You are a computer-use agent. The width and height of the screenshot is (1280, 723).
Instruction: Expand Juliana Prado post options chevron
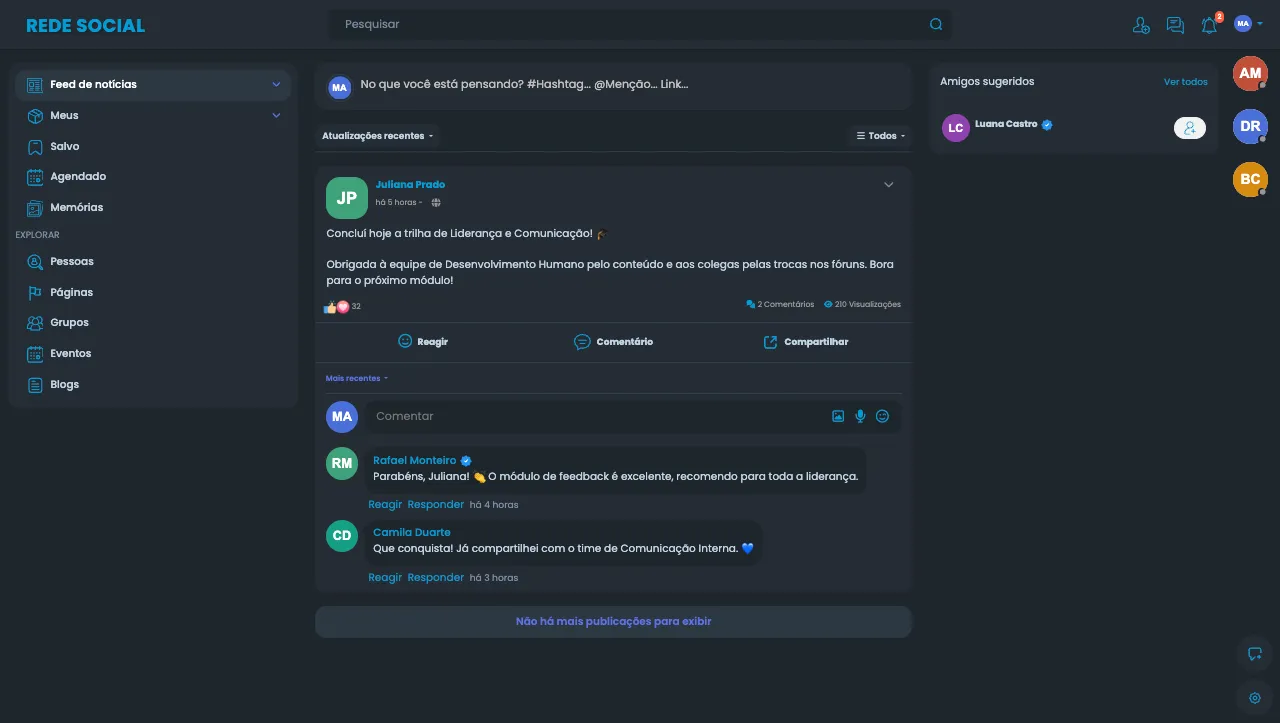888,184
